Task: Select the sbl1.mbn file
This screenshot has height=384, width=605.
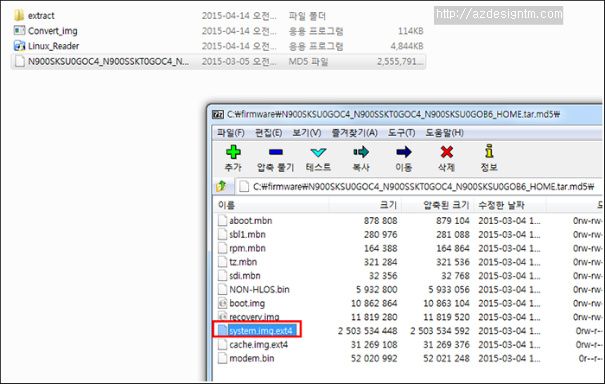Action: click(x=247, y=235)
